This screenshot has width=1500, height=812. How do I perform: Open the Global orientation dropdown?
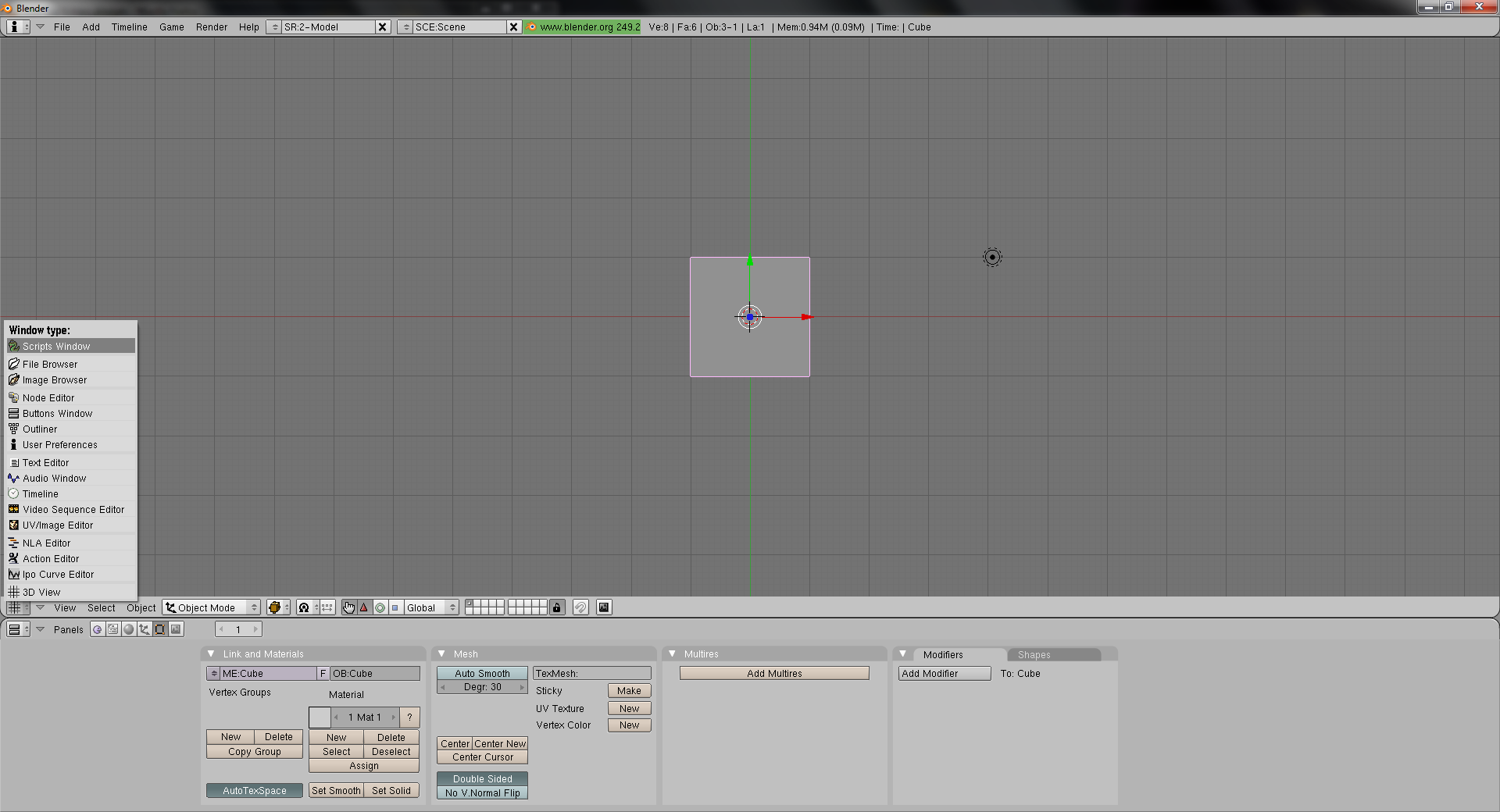430,607
